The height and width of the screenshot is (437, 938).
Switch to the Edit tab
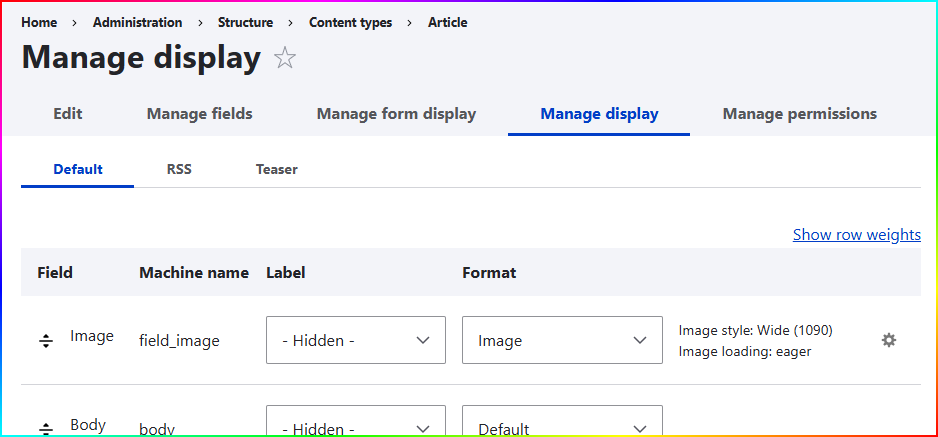point(67,114)
